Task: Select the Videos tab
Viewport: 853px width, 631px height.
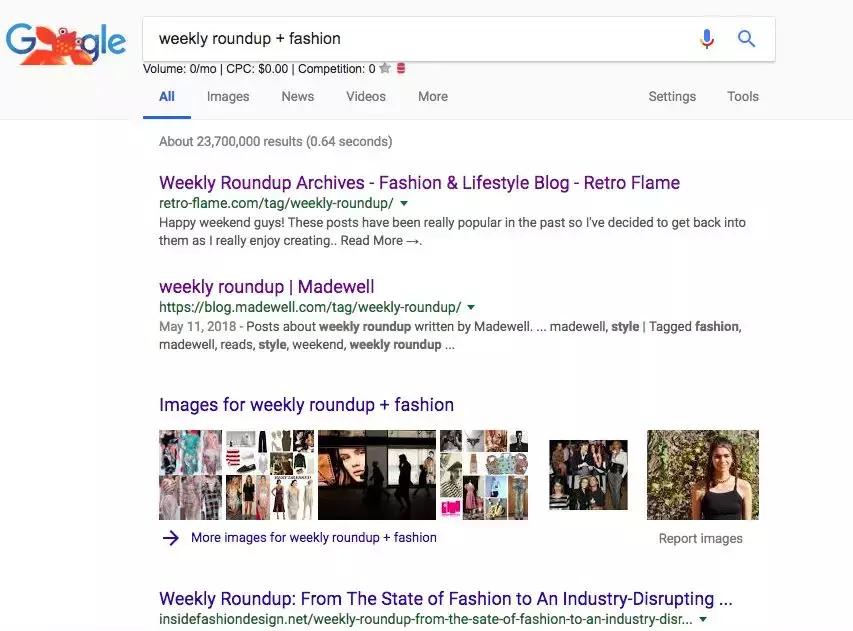Action: tap(366, 97)
